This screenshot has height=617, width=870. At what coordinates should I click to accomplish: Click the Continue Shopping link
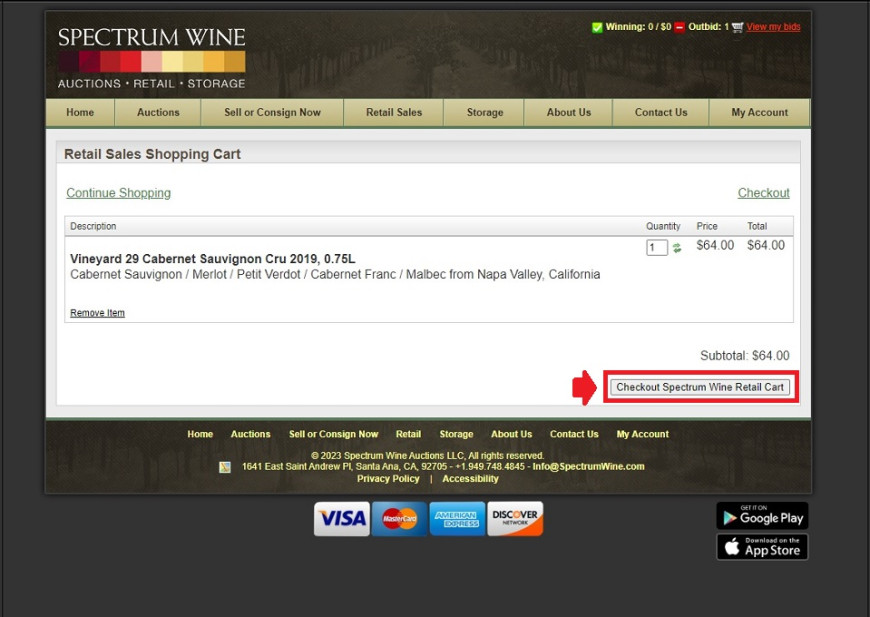tap(119, 193)
